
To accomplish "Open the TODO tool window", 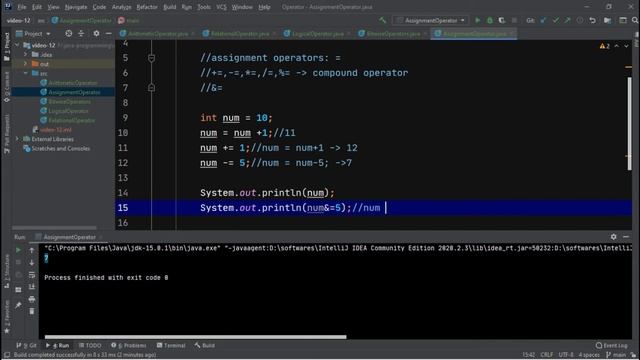I will [x=90, y=345].
